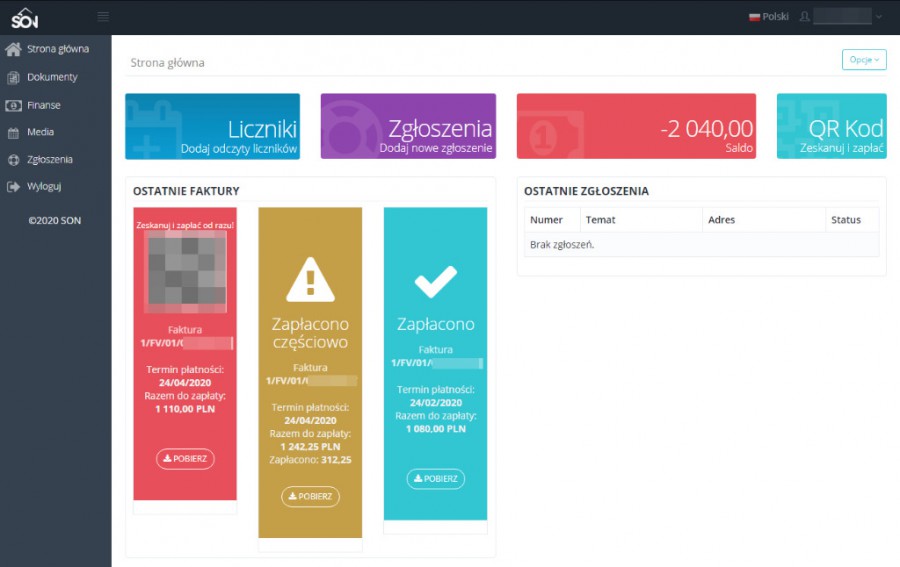The height and width of the screenshot is (567, 900).
Task: Click the Zapłacono checkmark icon
Action: coord(436,282)
